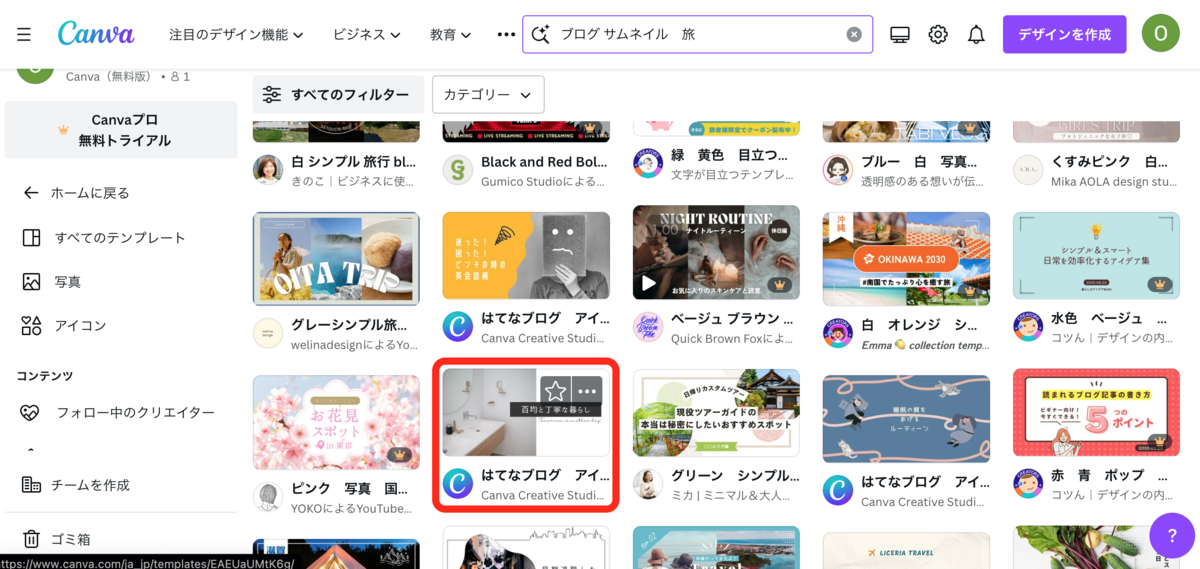Click 白 オレンジ template title
This screenshot has height=569, width=1200.
tap(919, 324)
